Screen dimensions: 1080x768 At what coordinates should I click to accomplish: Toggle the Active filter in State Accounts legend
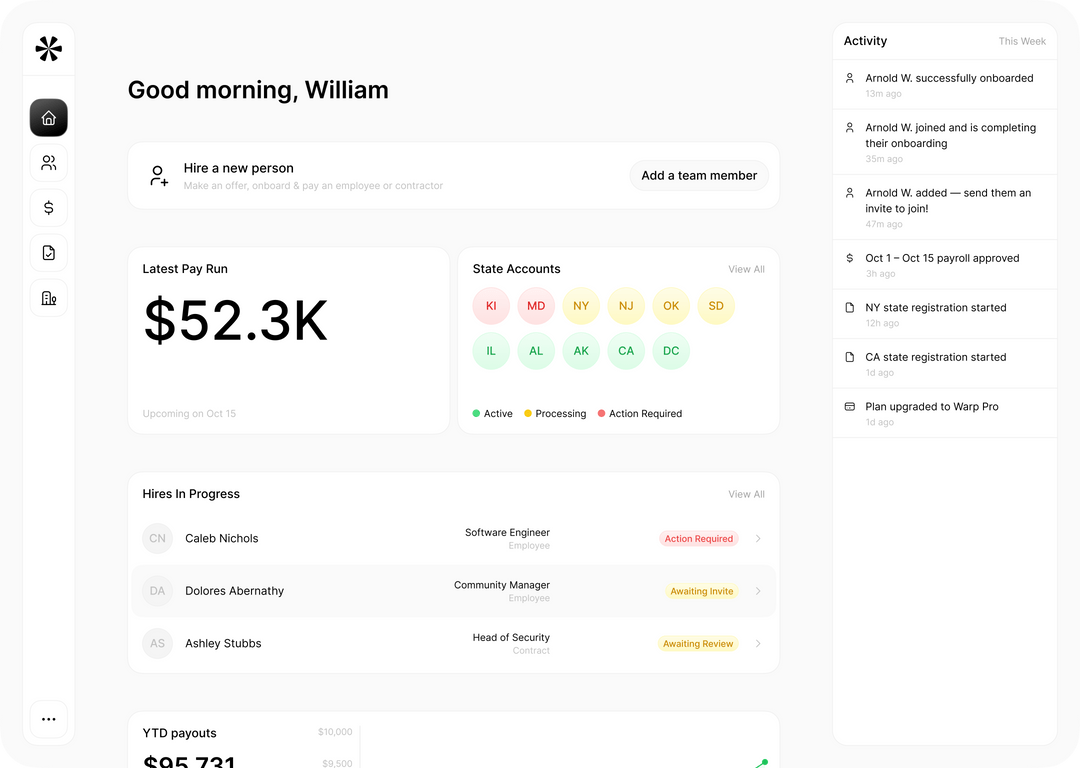click(x=493, y=413)
